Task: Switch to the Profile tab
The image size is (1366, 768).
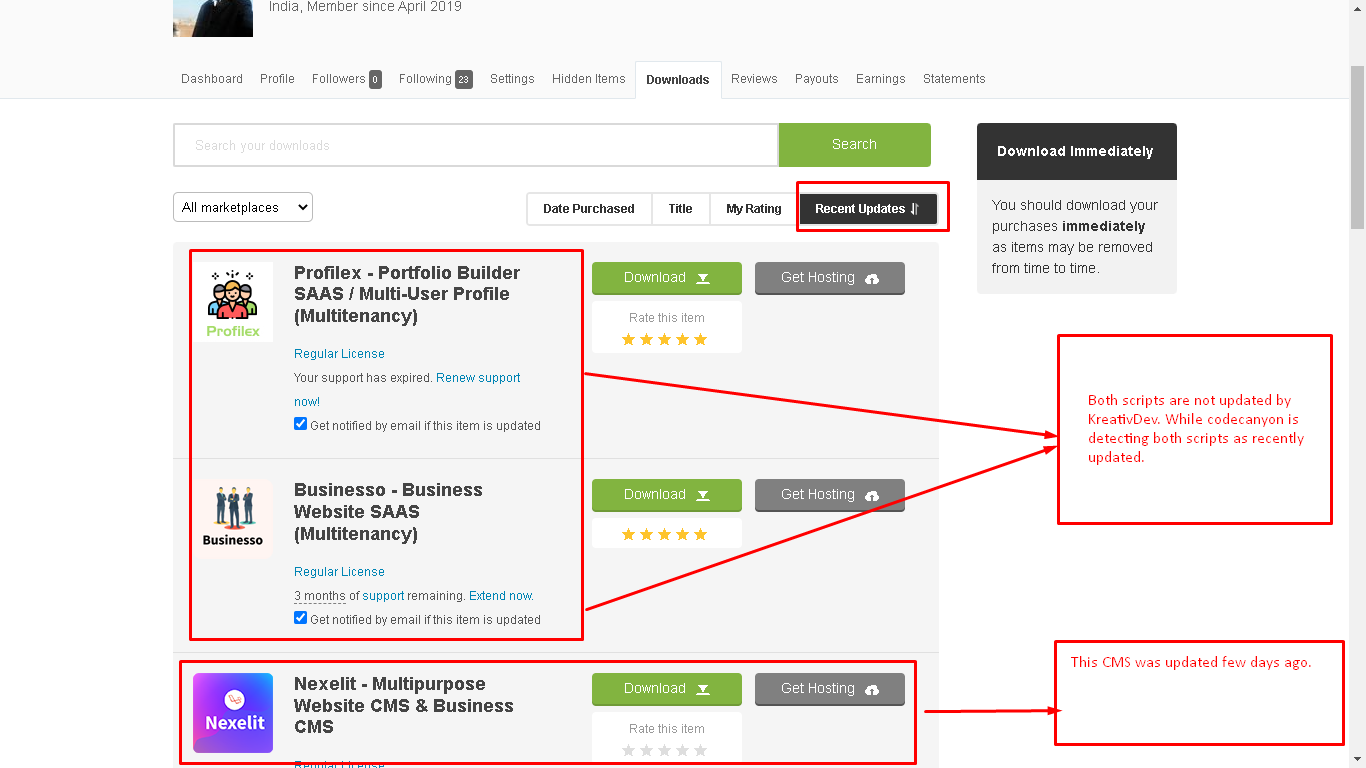Action: point(277,79)
